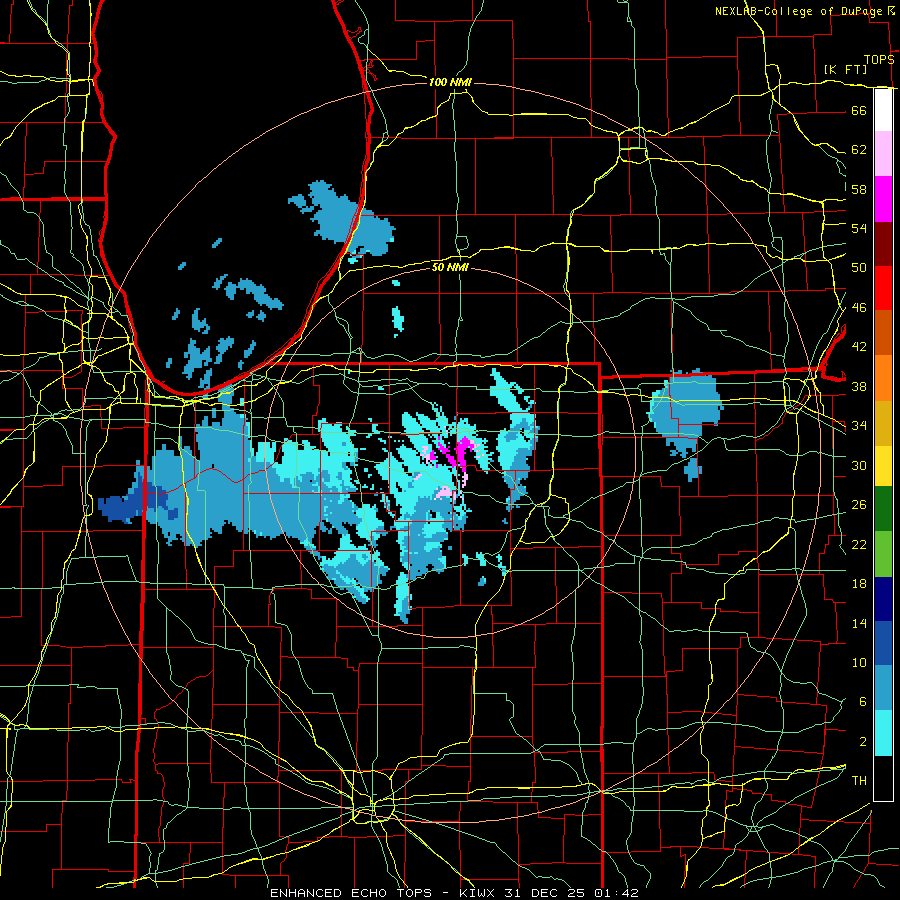The image size is (900, 900).
Task: Click the light pink legend swatch
Action: [x=883, y=154]
